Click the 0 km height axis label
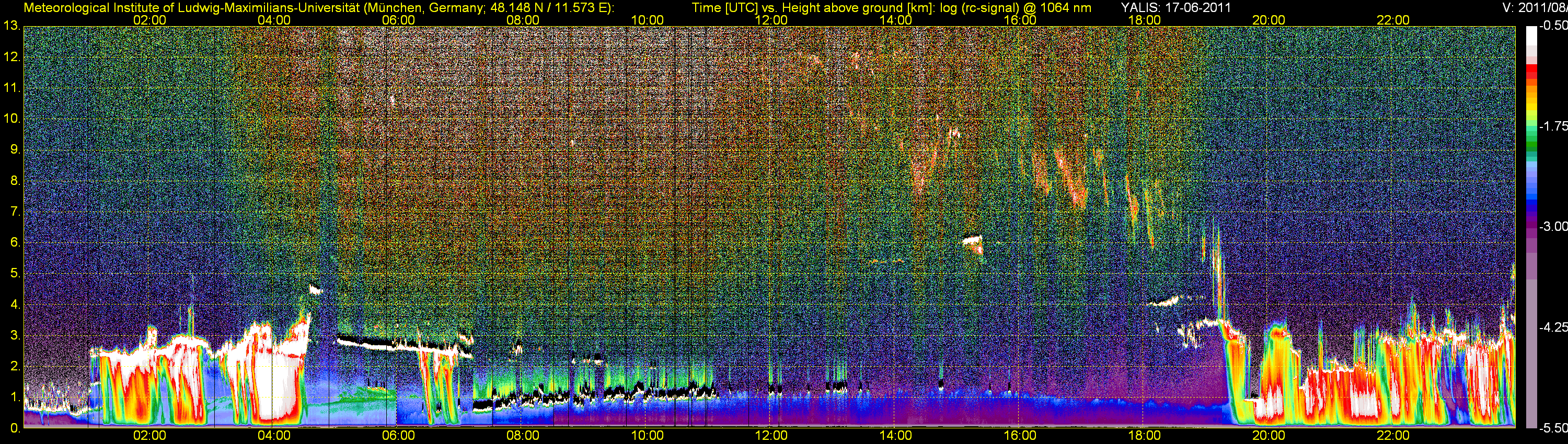The image size is (1568, 444). [15, 428]
